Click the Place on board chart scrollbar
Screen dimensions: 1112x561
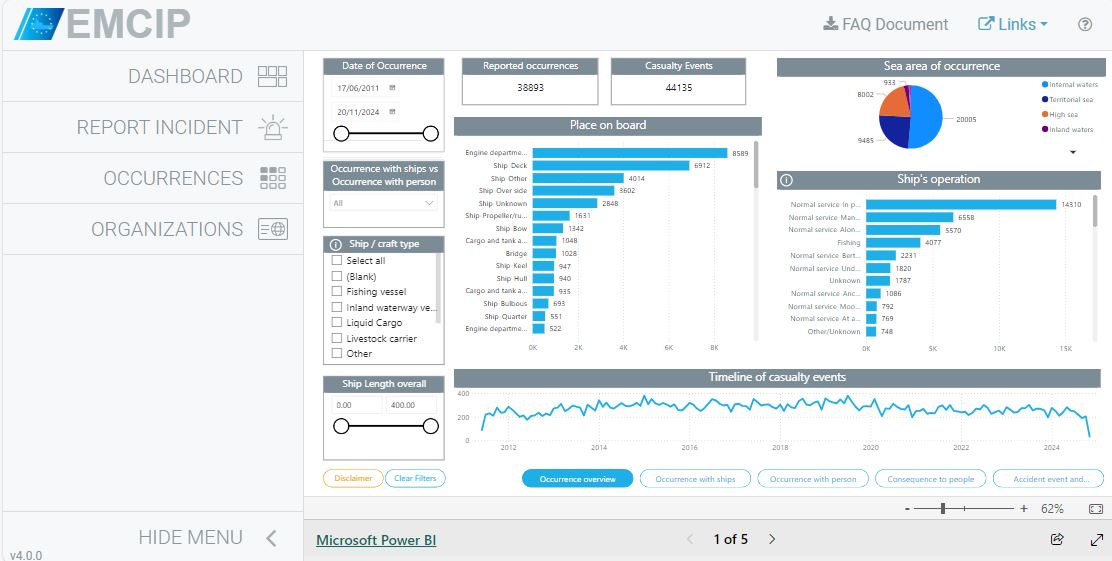coord(756,165)
